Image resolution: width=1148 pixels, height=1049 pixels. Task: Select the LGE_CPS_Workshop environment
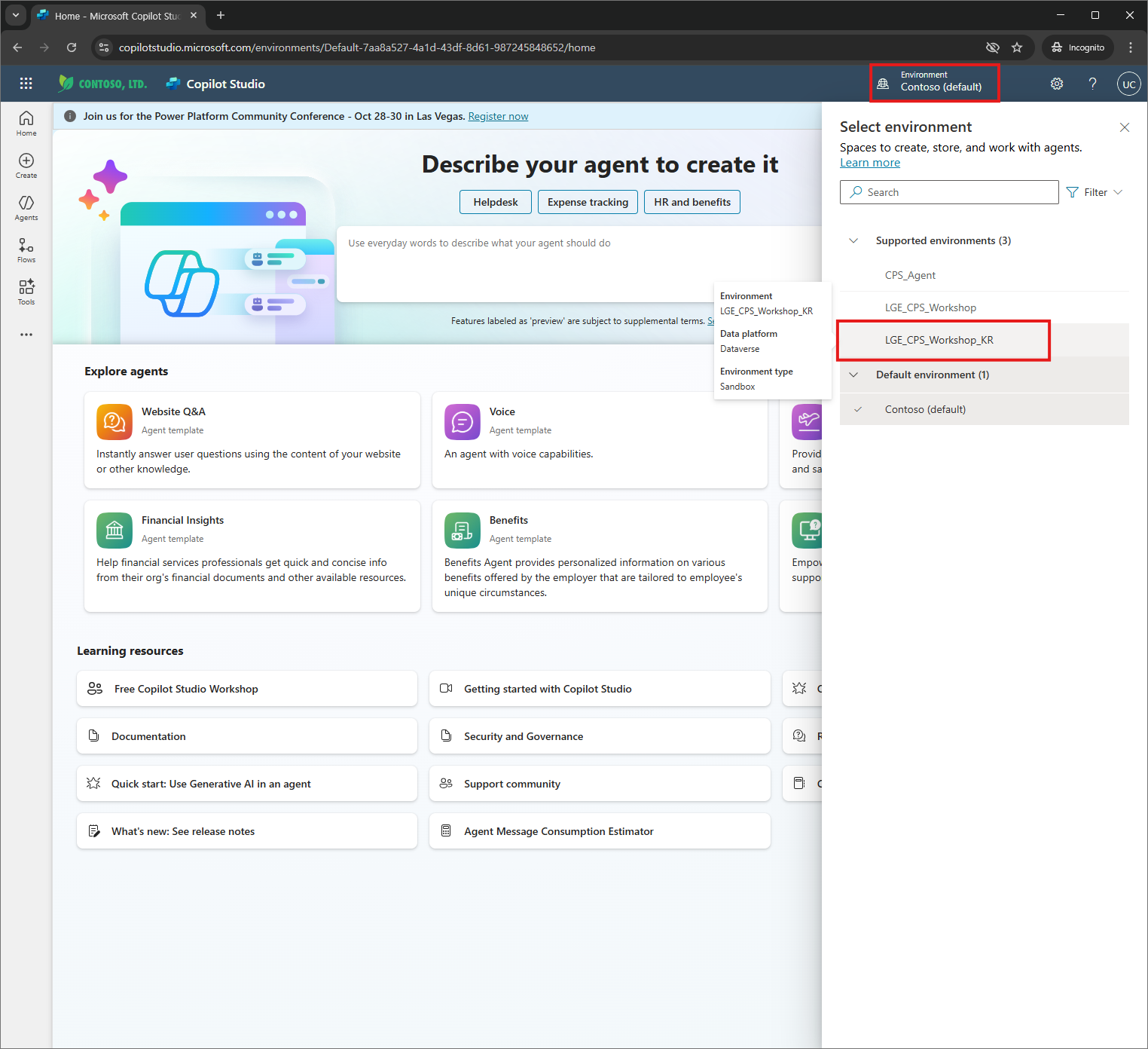tap(985, 307)
